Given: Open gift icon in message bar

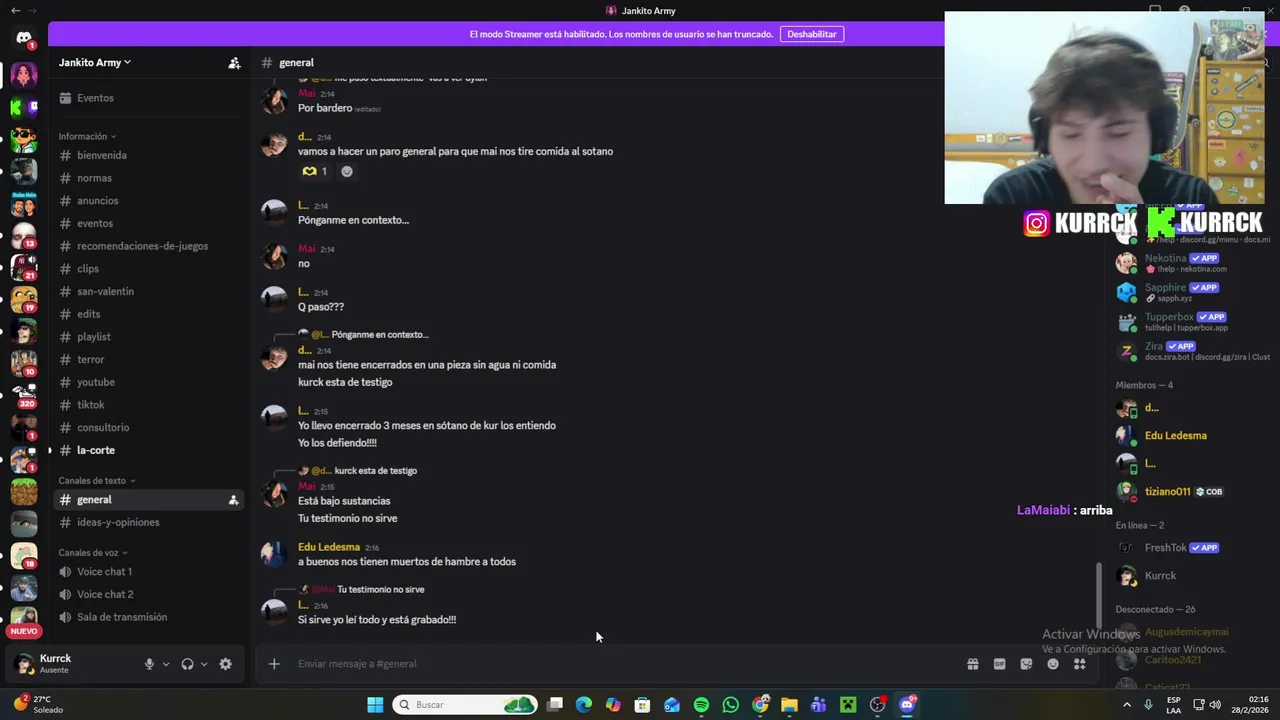Looking at the screenshot, I should point(972,664).
